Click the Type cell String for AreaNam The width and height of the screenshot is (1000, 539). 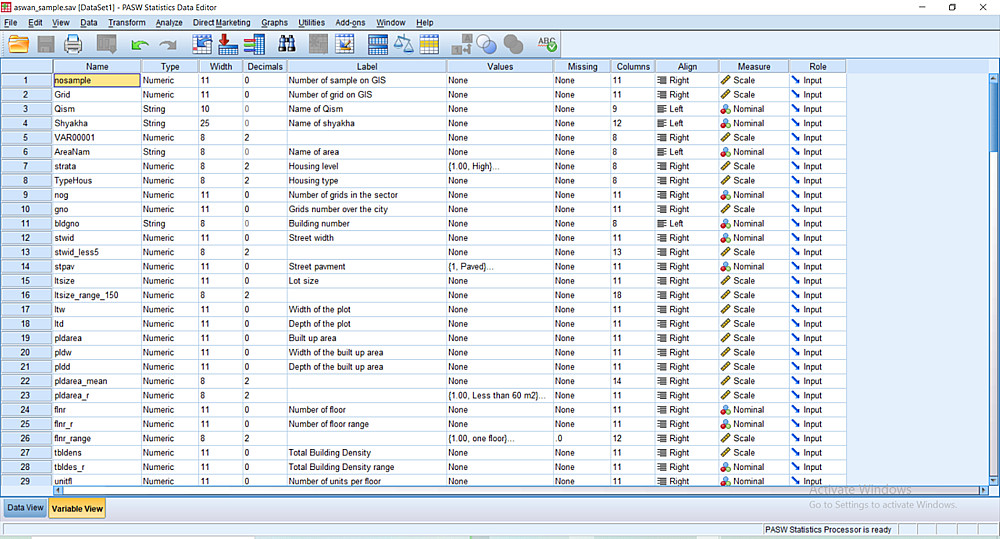170,152
